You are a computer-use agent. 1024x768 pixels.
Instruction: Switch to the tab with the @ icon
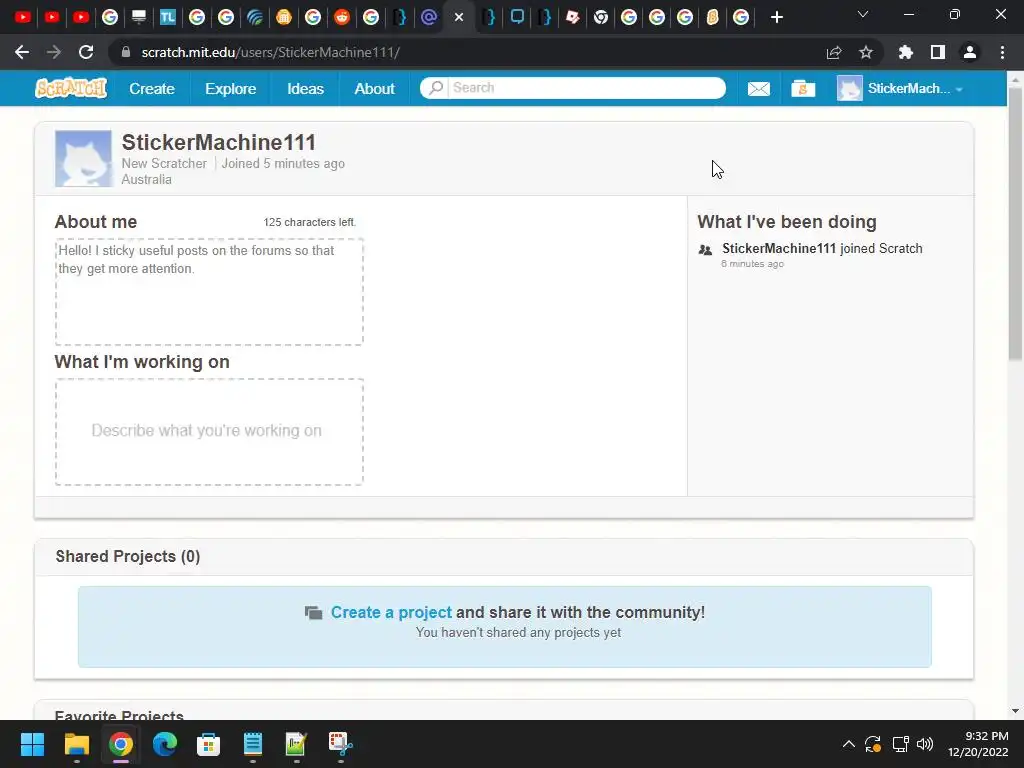tap(429, 17)
